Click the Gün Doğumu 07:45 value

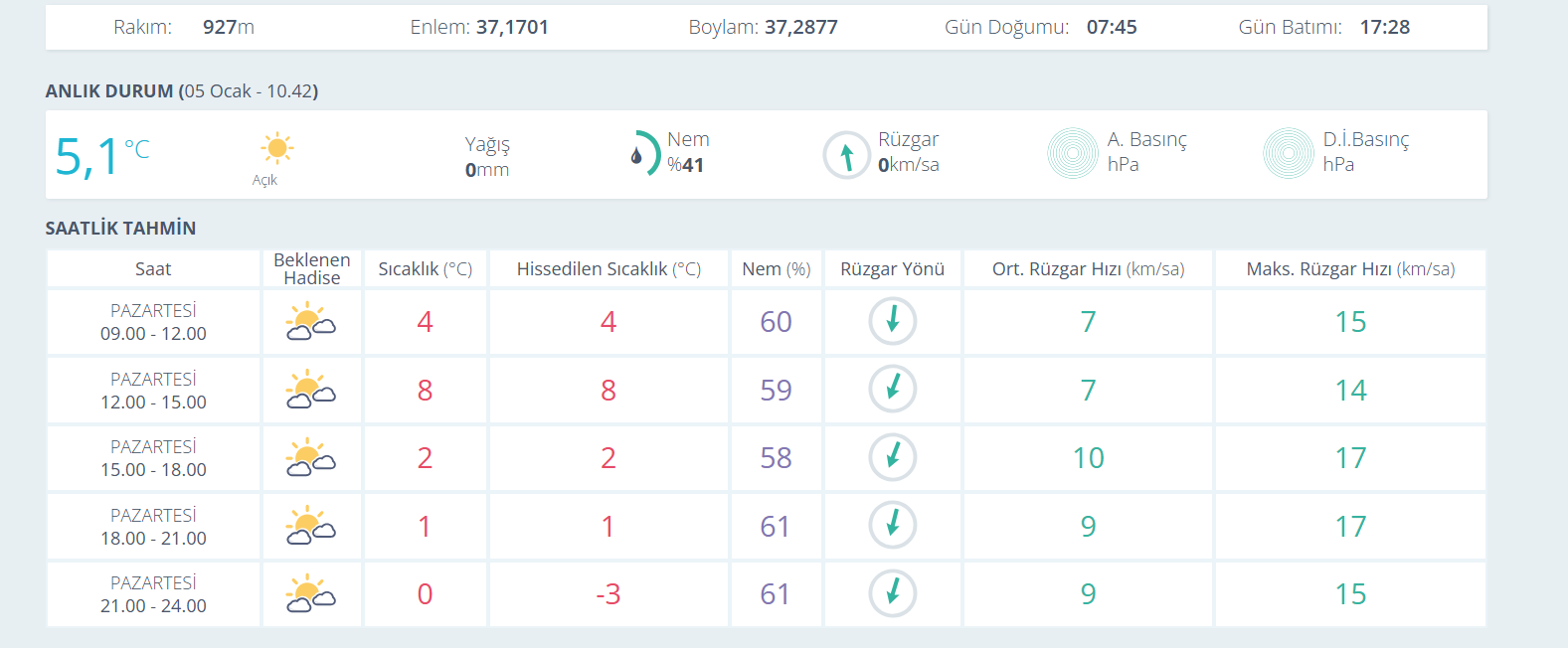tap(1111, 28)
